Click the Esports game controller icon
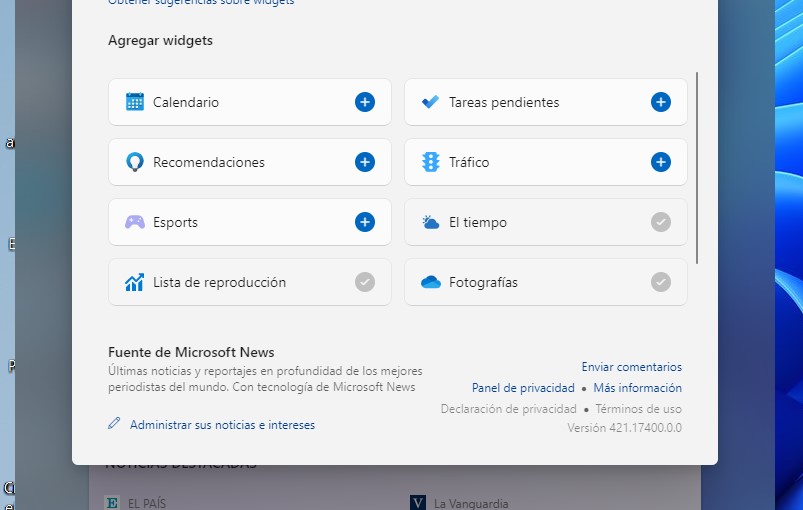Viewport: 803px width, 510px height. click(135, 222)
